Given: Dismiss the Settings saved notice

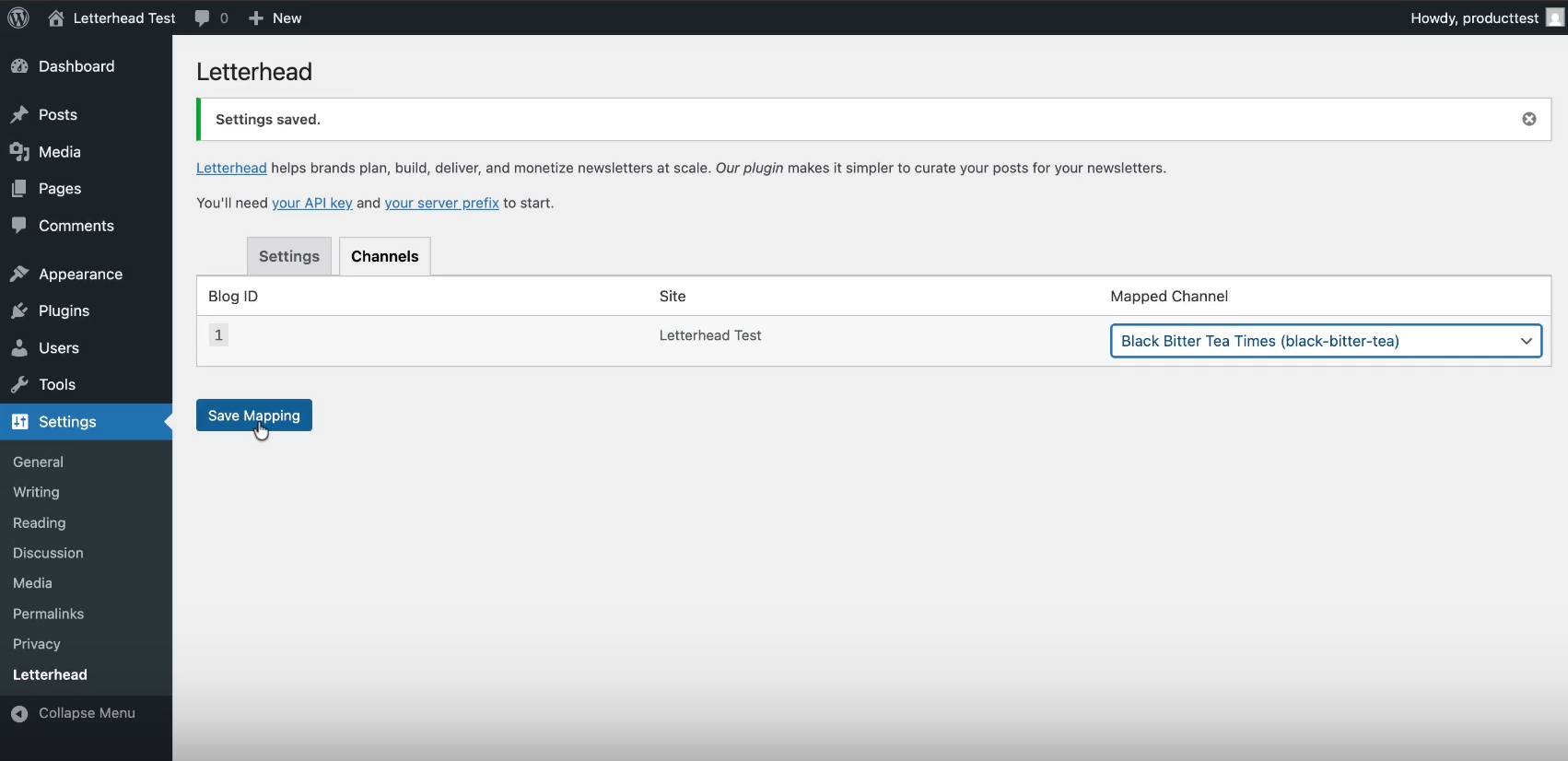Looking at the screenshot, I should (1528, 120).
